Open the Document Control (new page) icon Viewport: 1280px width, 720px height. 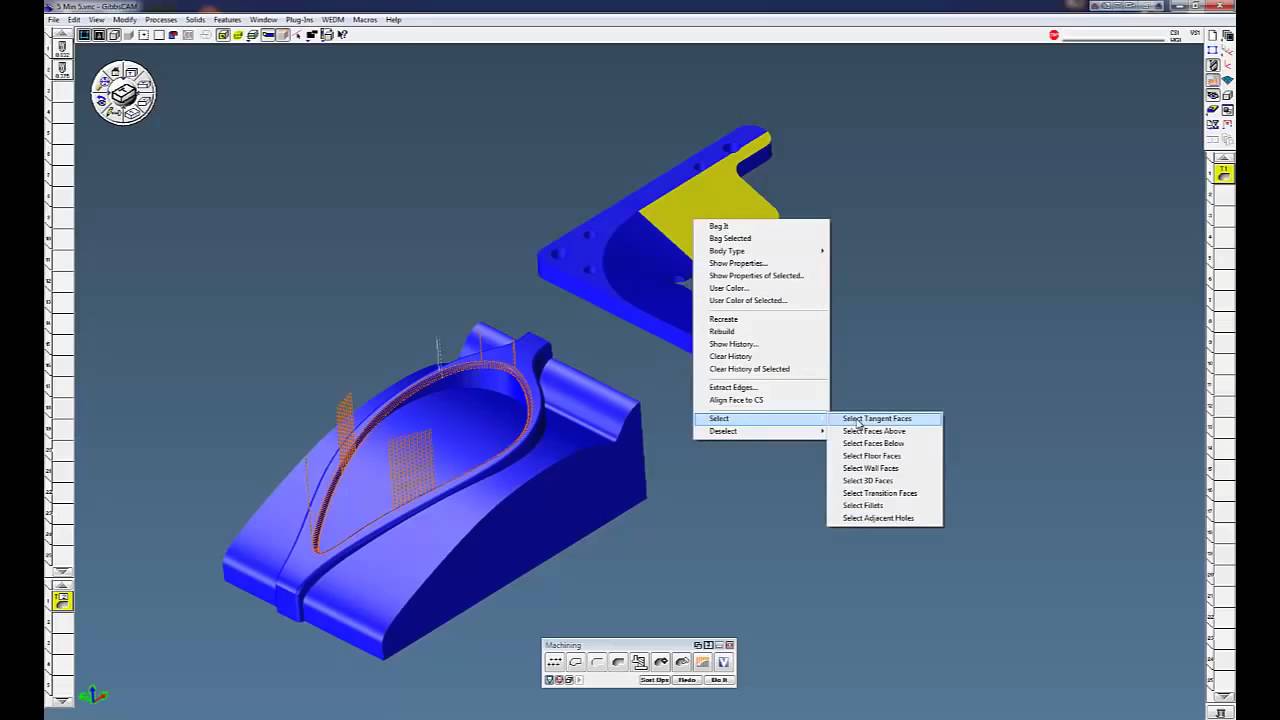1213,35
